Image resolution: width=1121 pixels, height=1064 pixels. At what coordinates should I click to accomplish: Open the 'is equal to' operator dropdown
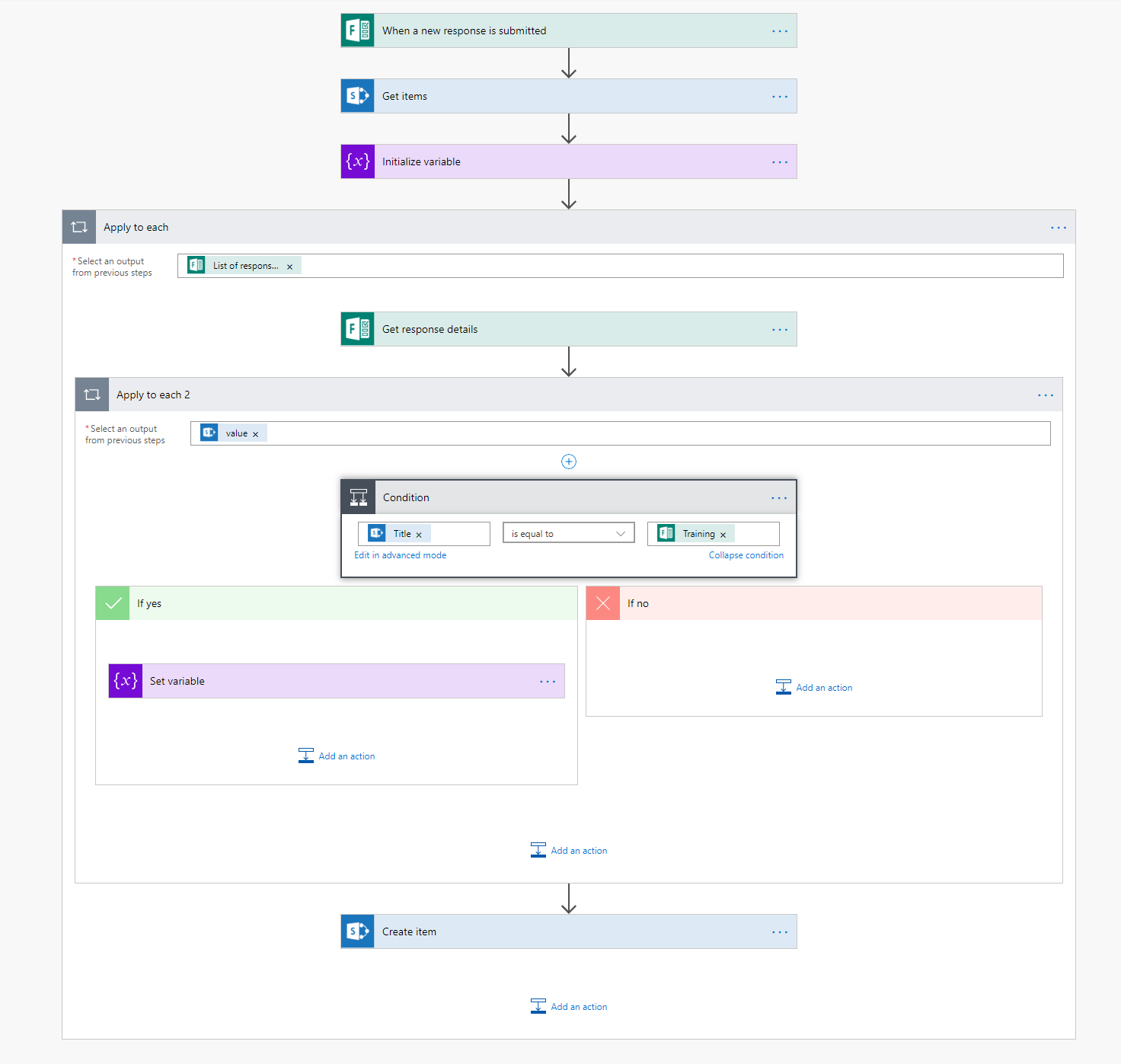pyautogui.click(x=568, y=533)
